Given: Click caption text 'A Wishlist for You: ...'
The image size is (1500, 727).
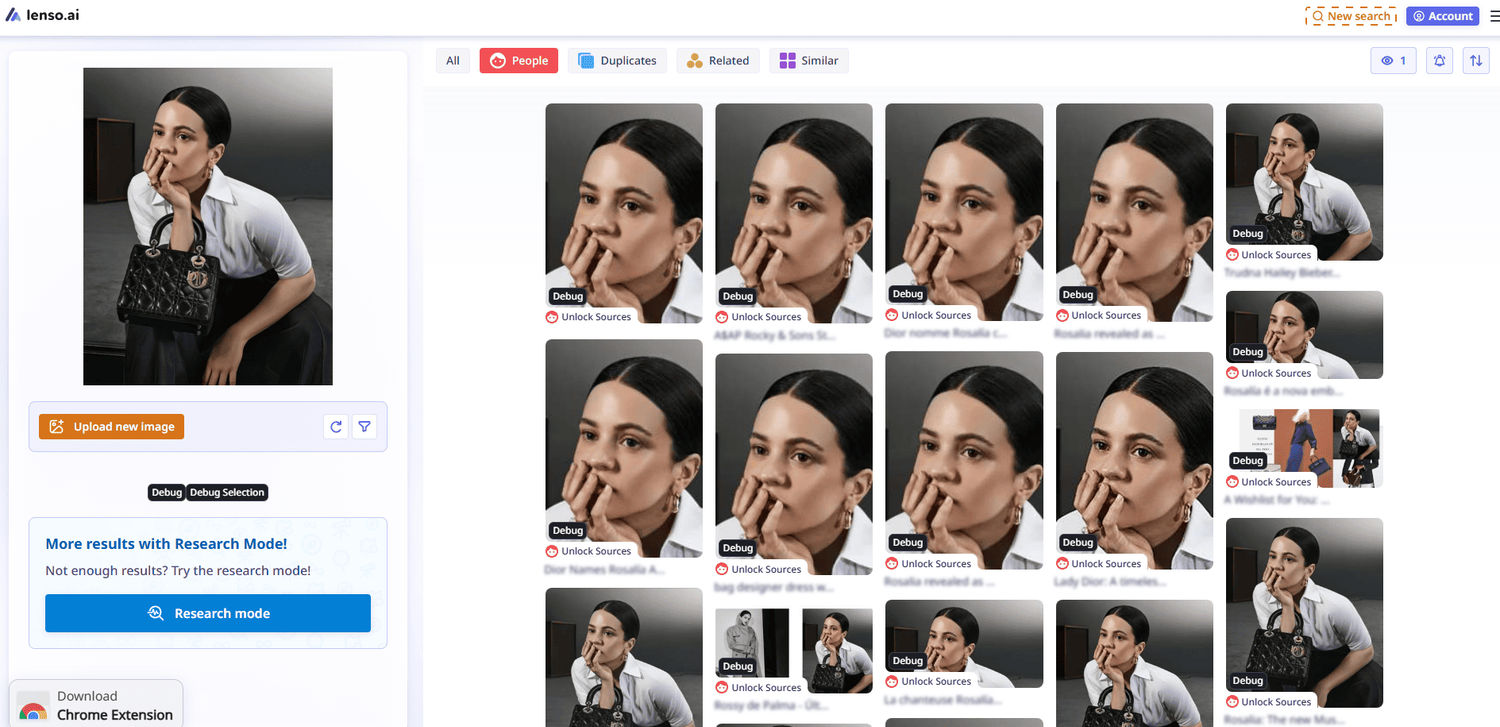Looking at the screenshot, I should tap(1278, 500).
